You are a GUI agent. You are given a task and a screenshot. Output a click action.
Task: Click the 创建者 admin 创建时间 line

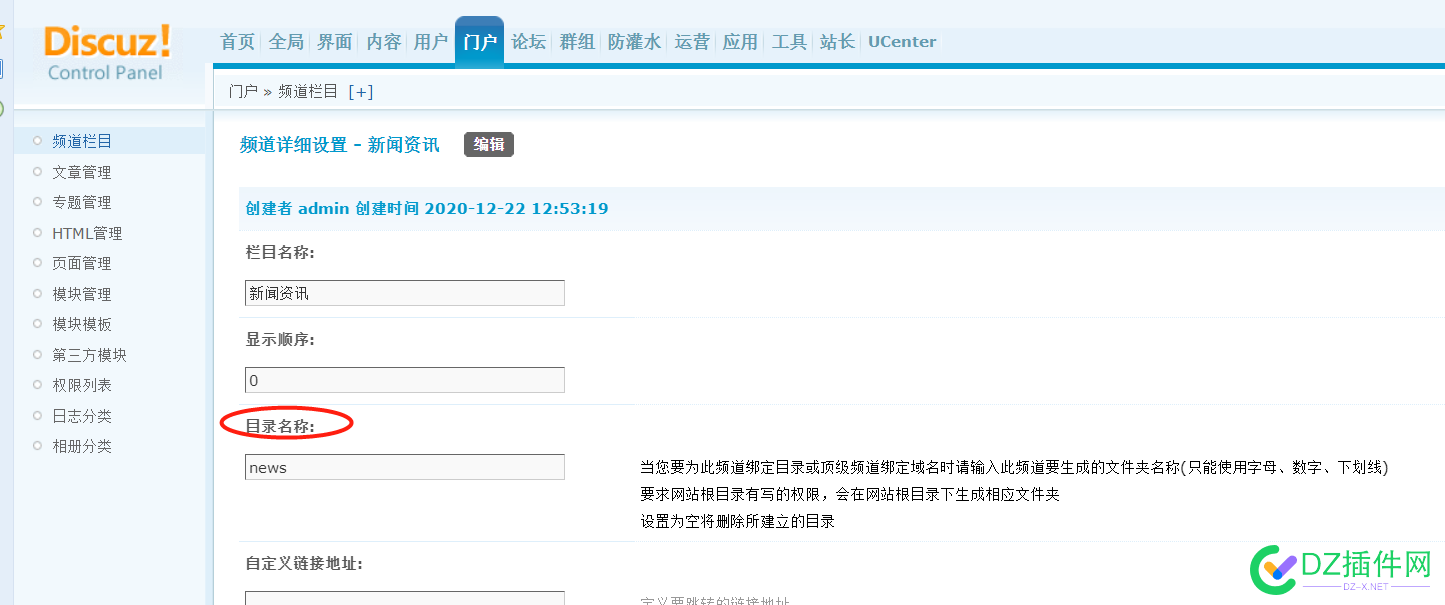point(427,209)
